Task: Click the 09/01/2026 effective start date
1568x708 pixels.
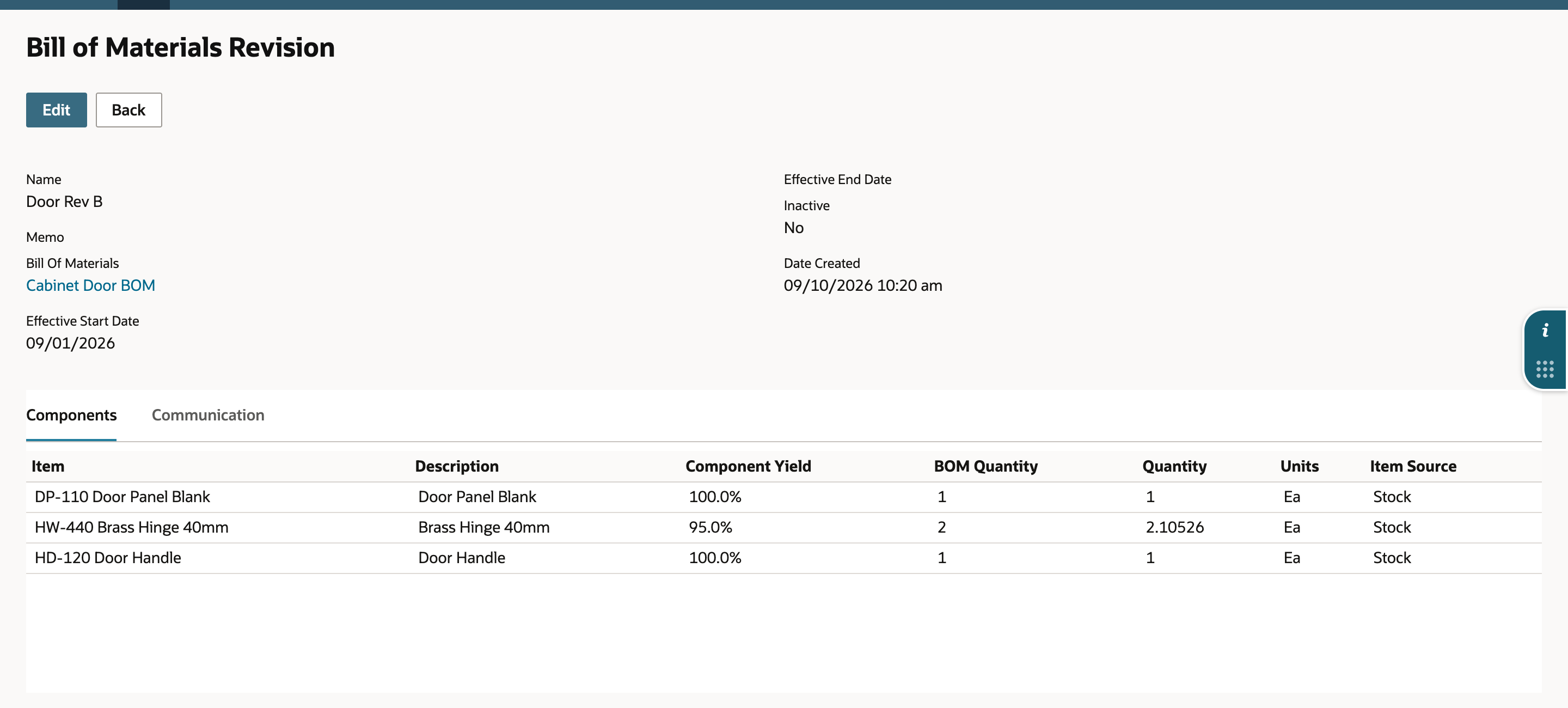Action: click(x=70, y=343)
